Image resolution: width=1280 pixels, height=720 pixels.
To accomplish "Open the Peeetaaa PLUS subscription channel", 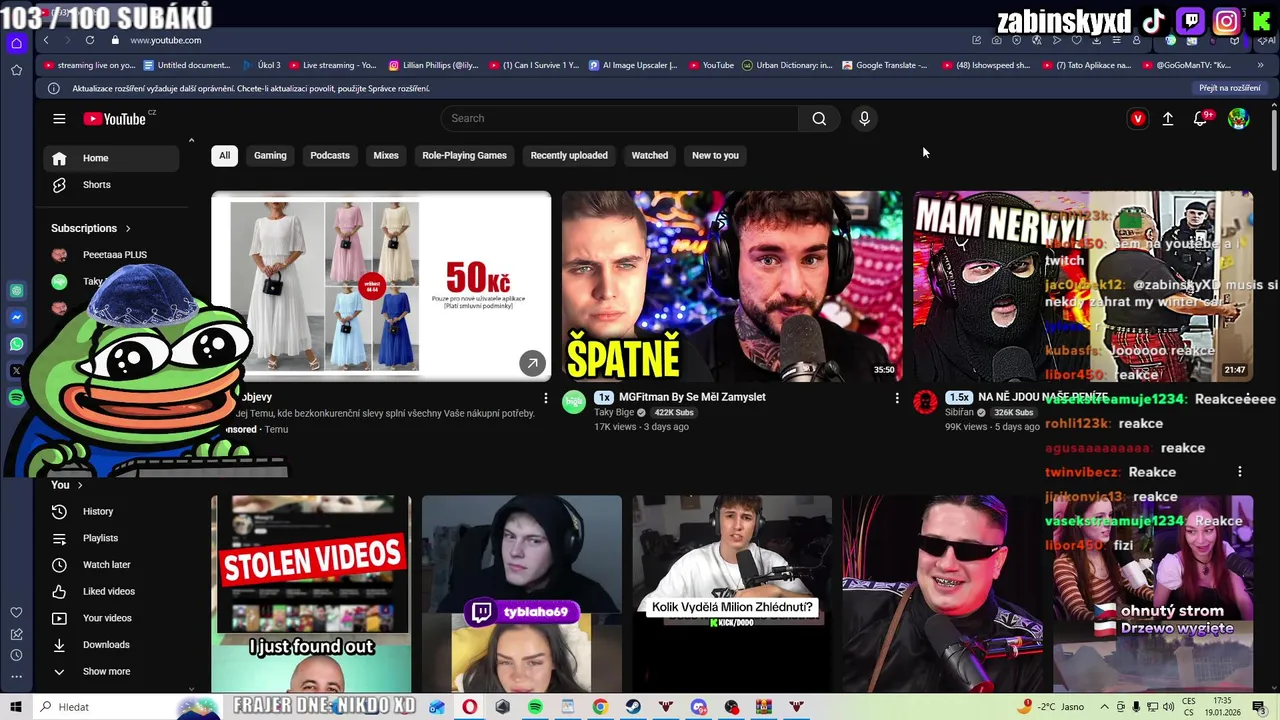I will pos(111,255).
